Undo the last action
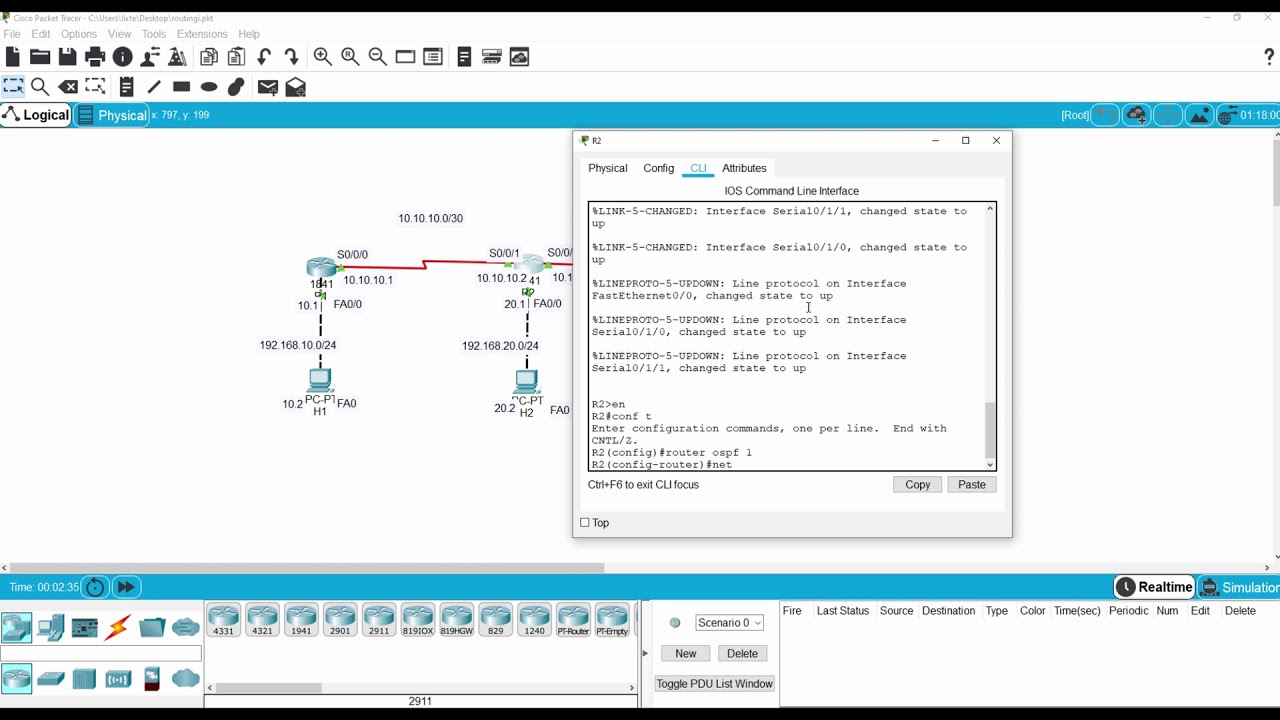 tap(264, 57)
